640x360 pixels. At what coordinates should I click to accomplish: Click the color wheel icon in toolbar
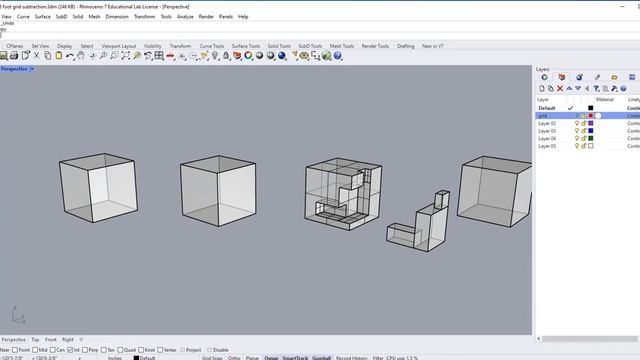pyautogui.click(x=248, y=56)
